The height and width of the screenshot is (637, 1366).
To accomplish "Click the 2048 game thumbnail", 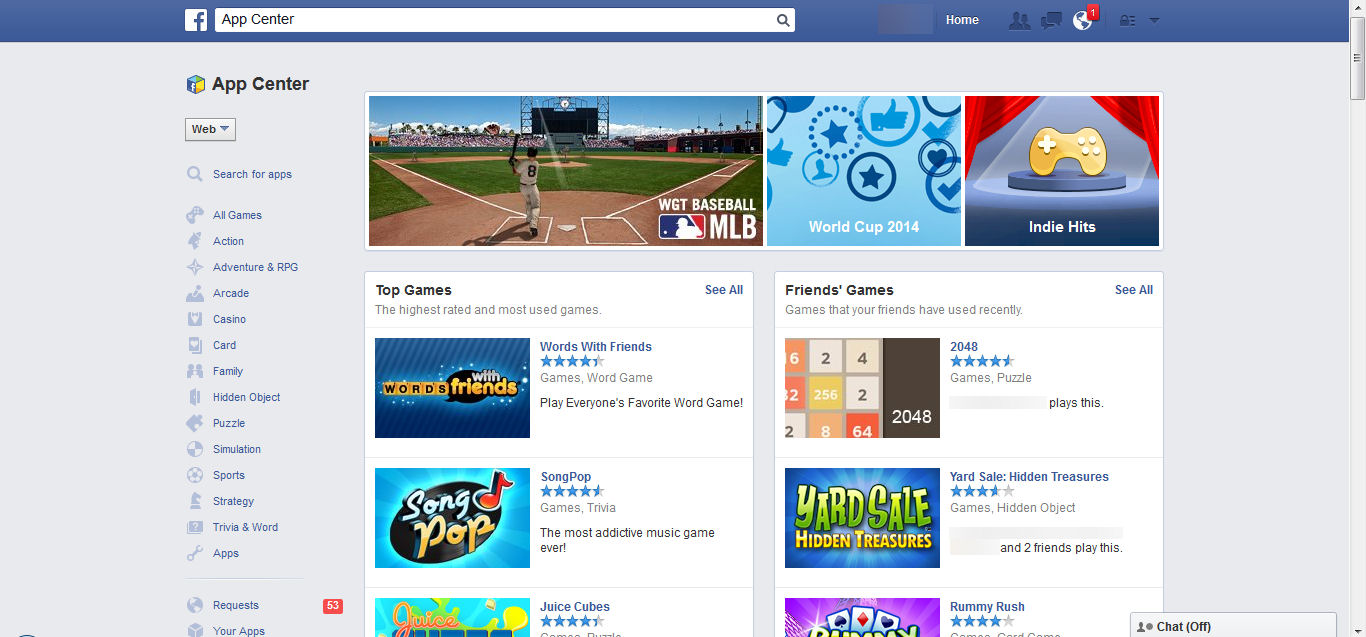I will 862,388.
